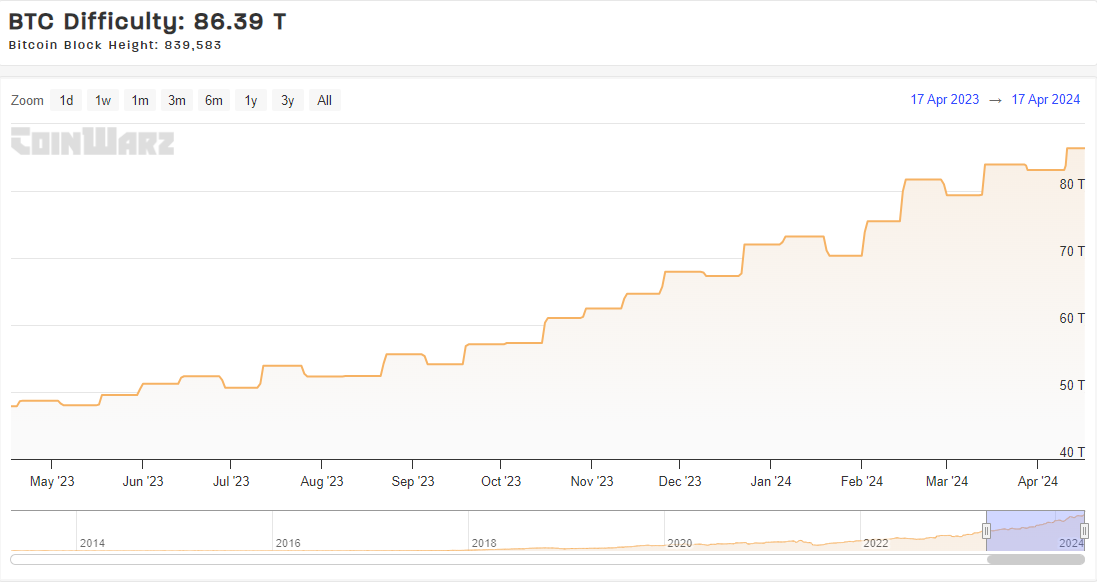Viewport: 1097px width, 582px height.
Task: Grab the right navigator range handle
Action: 1084,530
